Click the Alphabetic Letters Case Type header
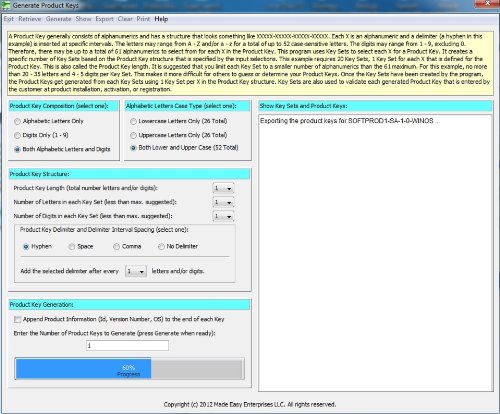This screenshot has height=414, width=500. [187, 106]
